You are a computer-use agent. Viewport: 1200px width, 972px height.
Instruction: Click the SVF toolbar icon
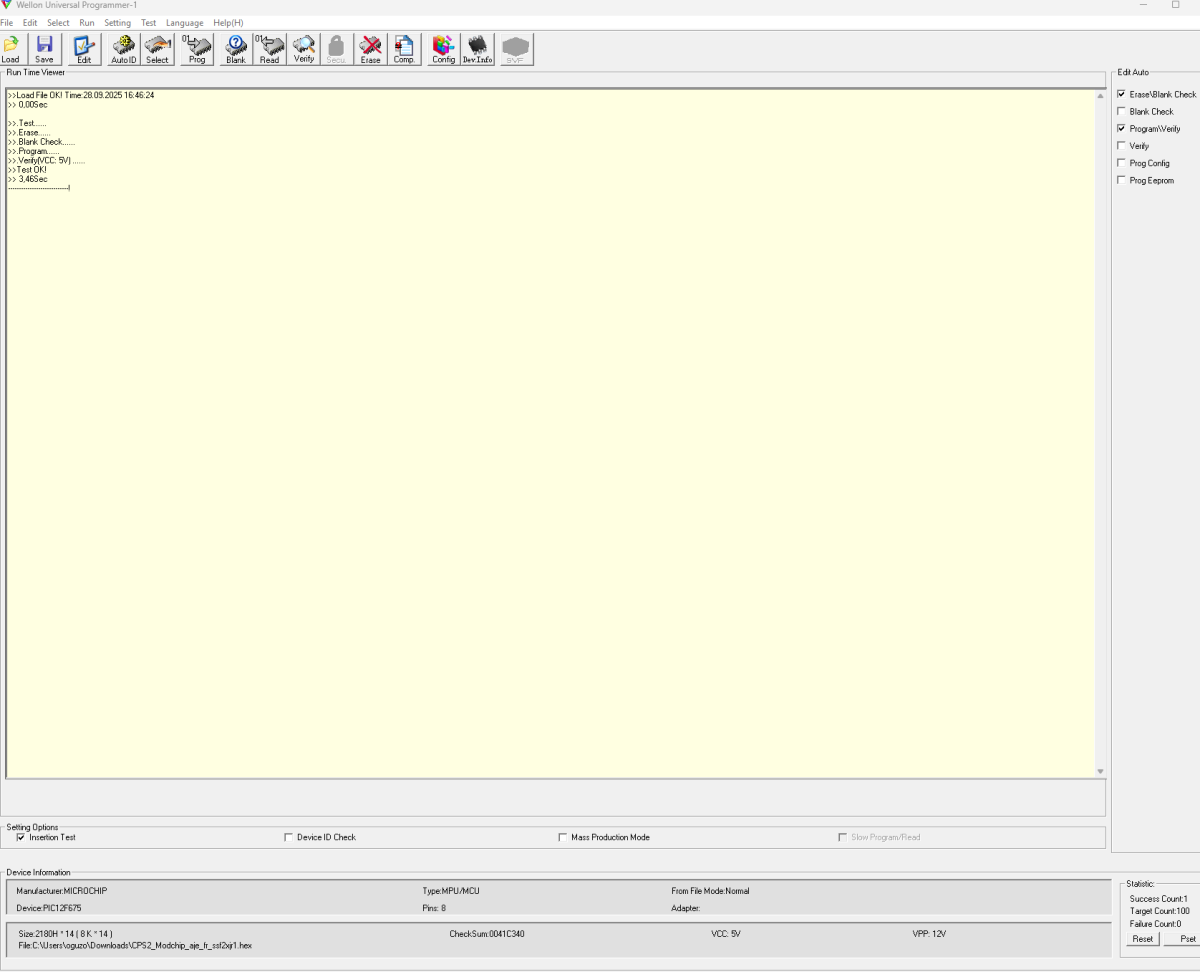click(x=515, y=49)
